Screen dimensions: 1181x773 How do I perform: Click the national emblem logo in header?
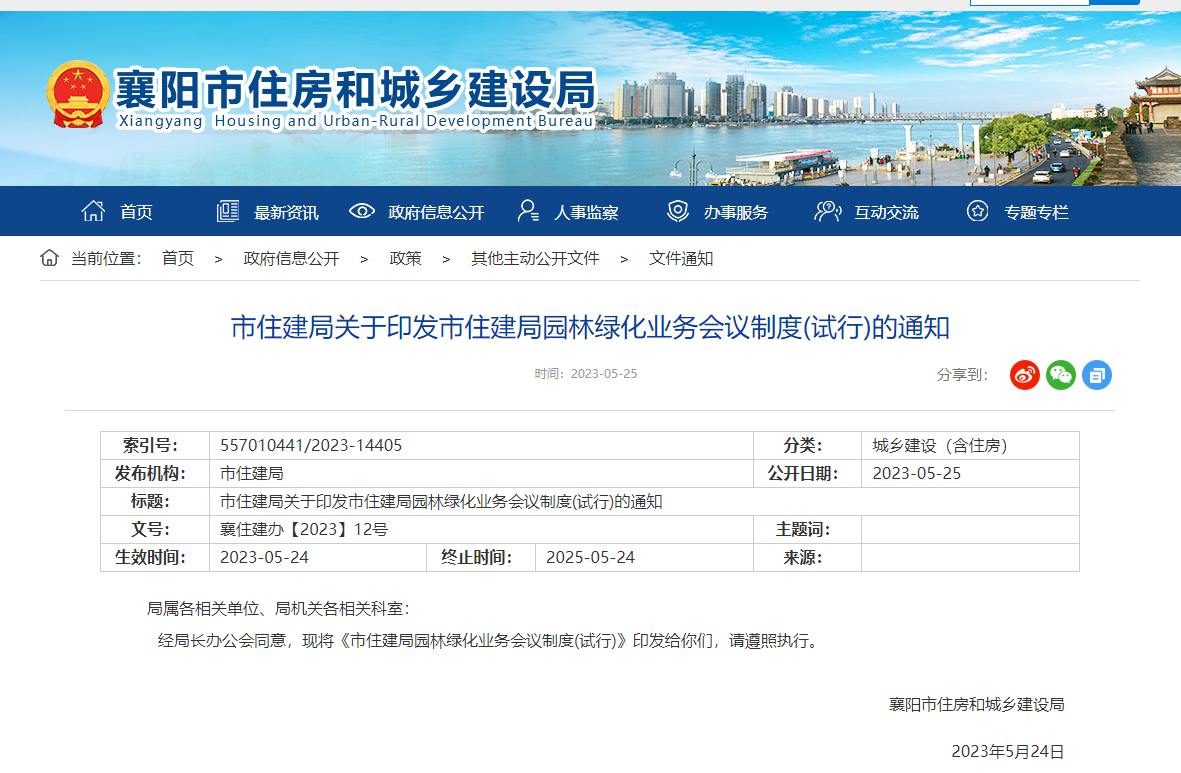(x=77, y=94)
